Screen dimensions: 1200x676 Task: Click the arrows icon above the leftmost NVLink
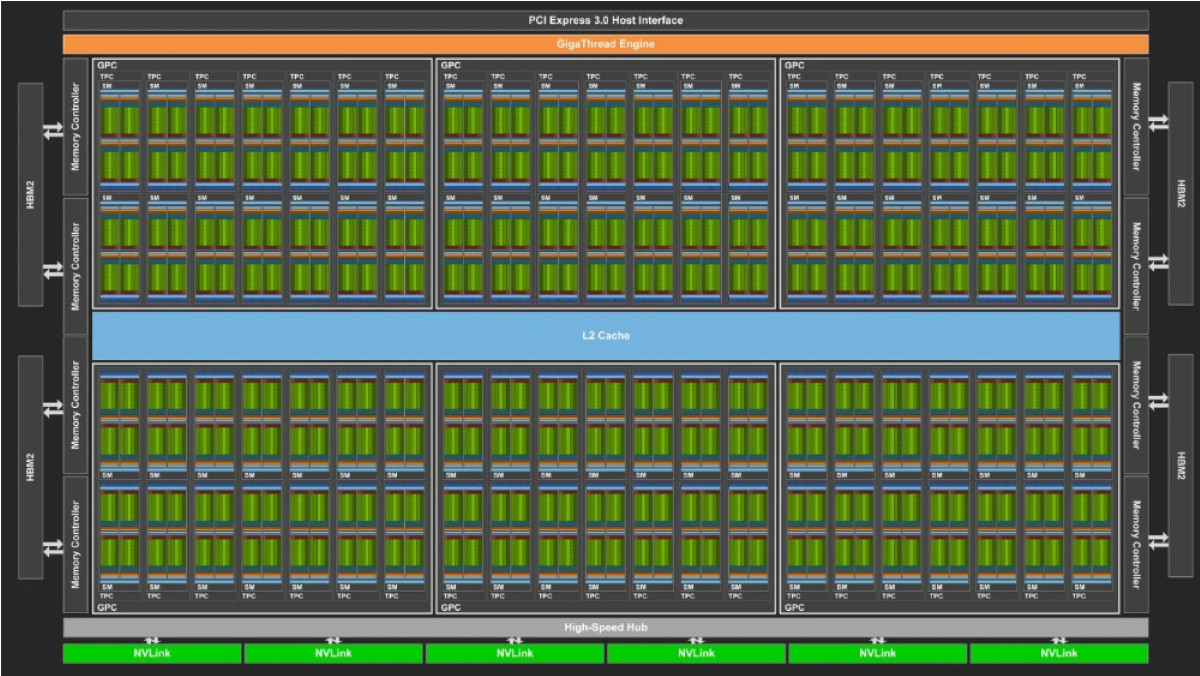(x=152, y=640)
